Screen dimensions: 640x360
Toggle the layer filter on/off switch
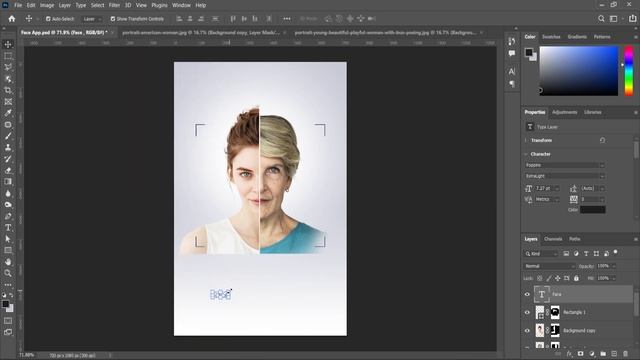616,253
